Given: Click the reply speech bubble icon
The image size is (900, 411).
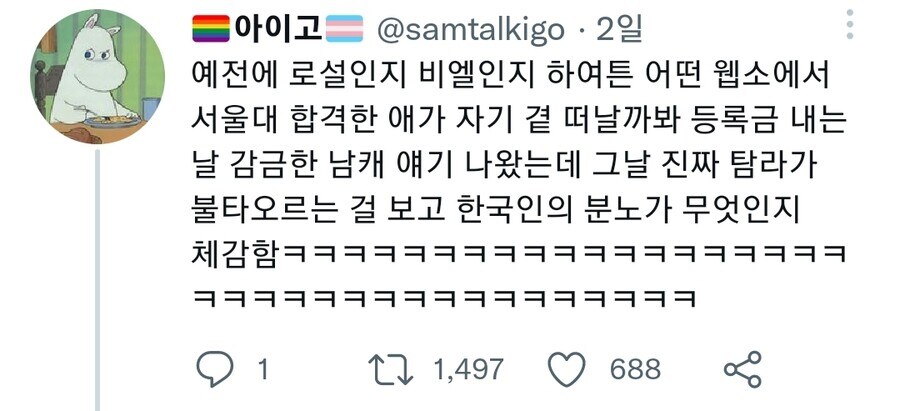Looking at the screenshot, I should tap(215, 369).
